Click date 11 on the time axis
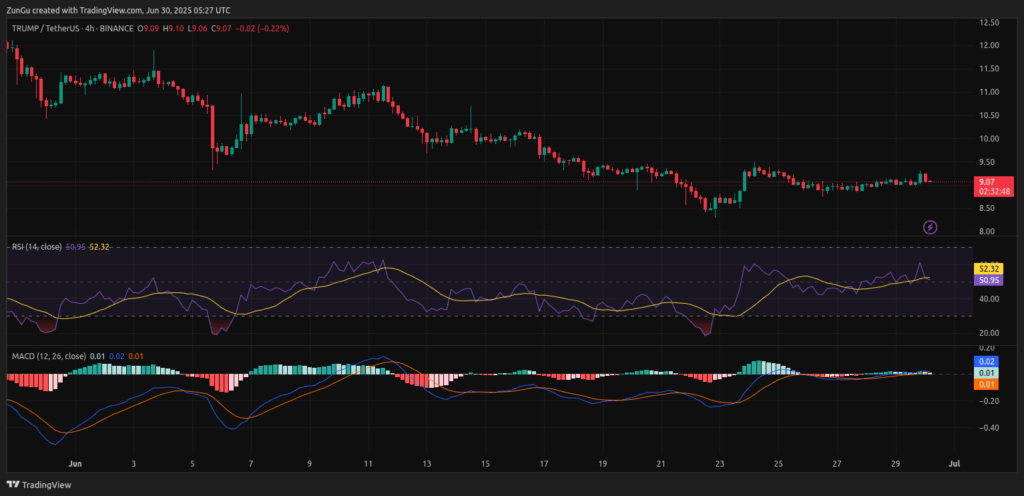1024x496 pixels. click(368, 464)
